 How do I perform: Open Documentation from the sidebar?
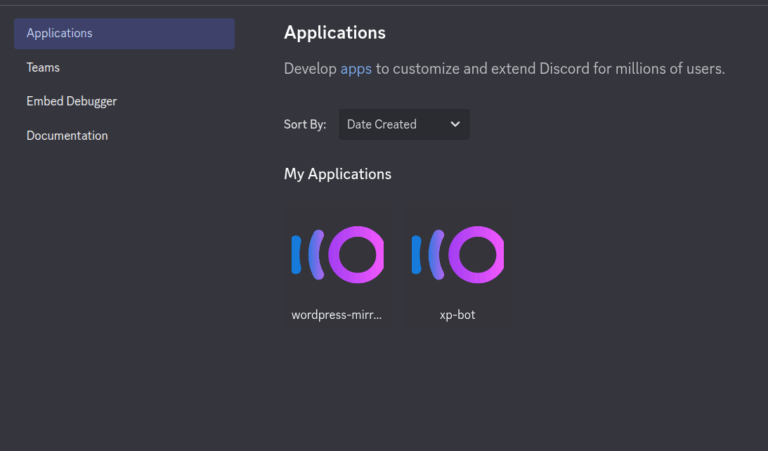(x=67, y=136)
